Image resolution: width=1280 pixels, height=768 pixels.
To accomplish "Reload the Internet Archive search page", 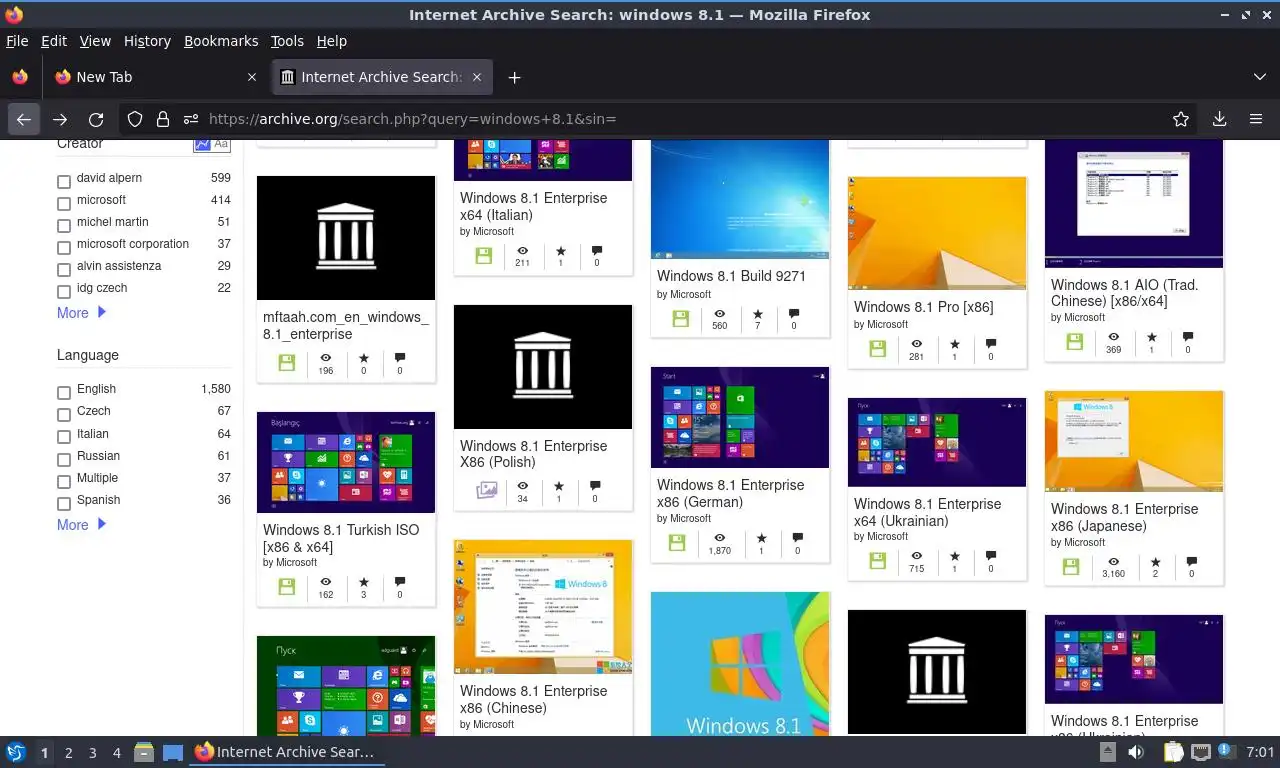I will [x=96, y=119].
